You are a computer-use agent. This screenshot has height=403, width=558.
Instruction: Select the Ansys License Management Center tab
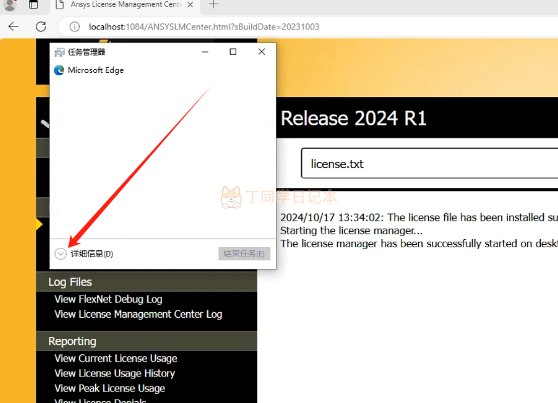[x=126, y=5]
